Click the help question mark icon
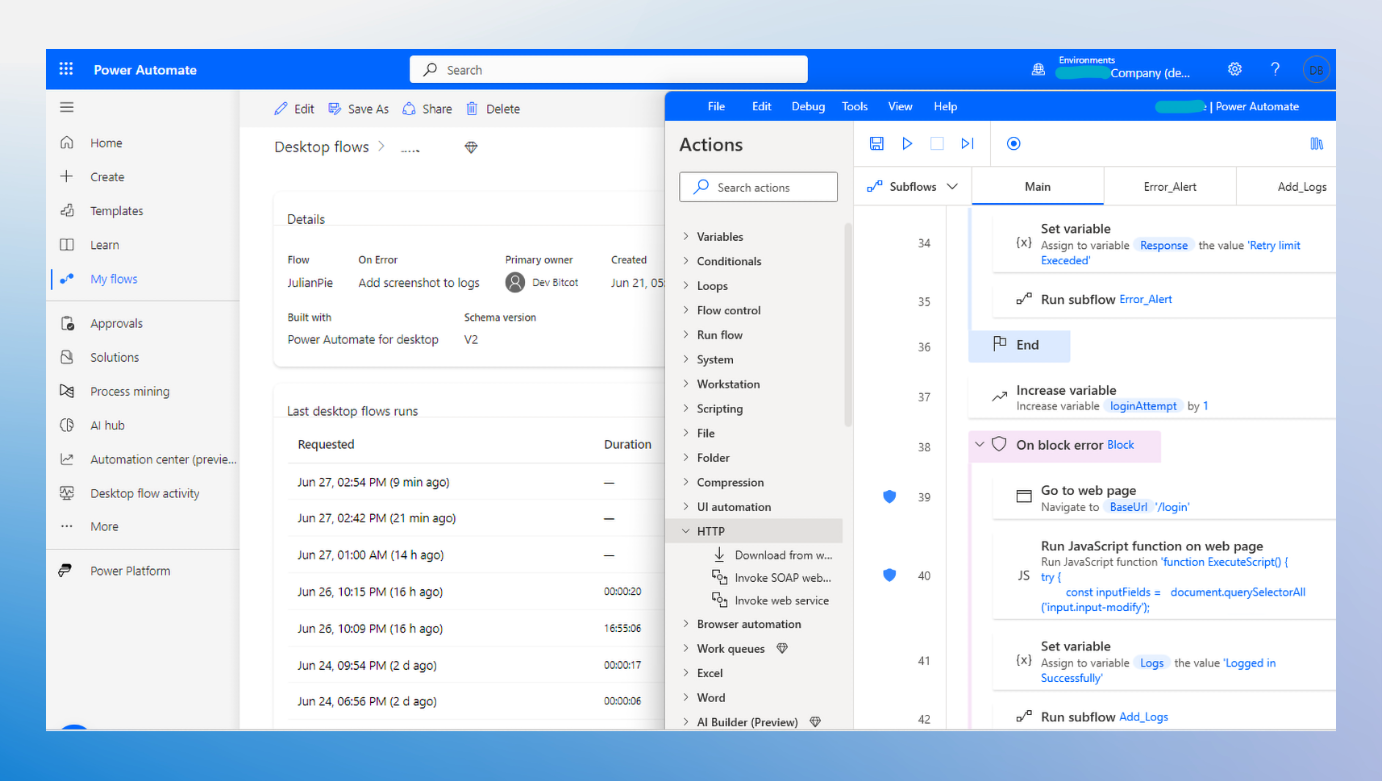 (x=1275, y=70)
